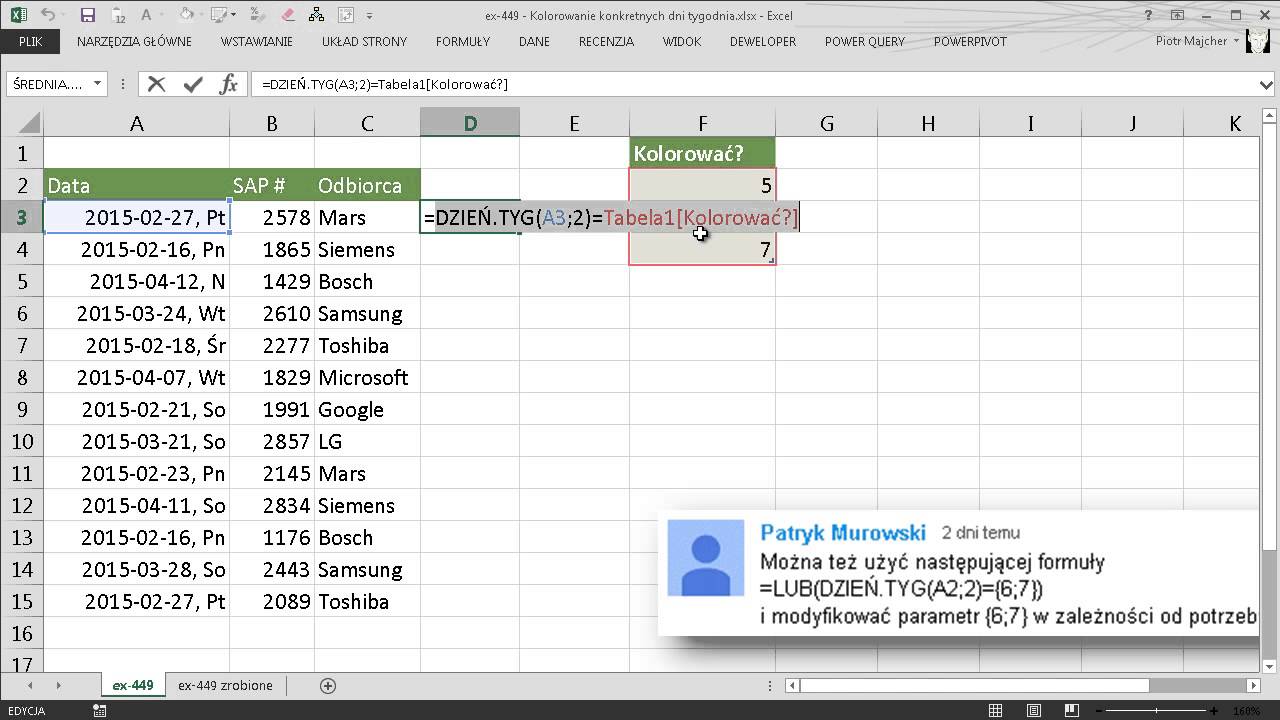Select column D header
Image resolution: width=1280 pixels, height=720 pixels.
pos(470,124)
